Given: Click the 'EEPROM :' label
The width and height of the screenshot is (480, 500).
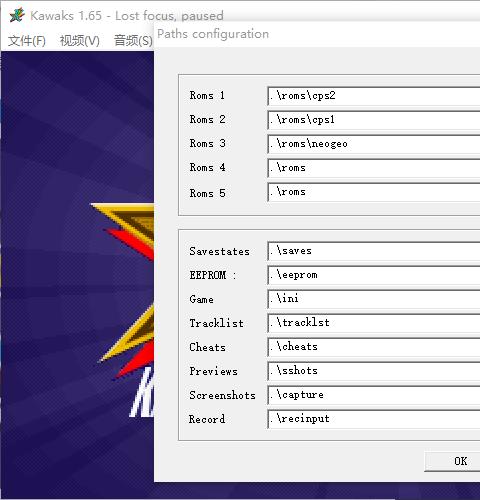Looking at the screenshot, I should (x=213, y=275).
